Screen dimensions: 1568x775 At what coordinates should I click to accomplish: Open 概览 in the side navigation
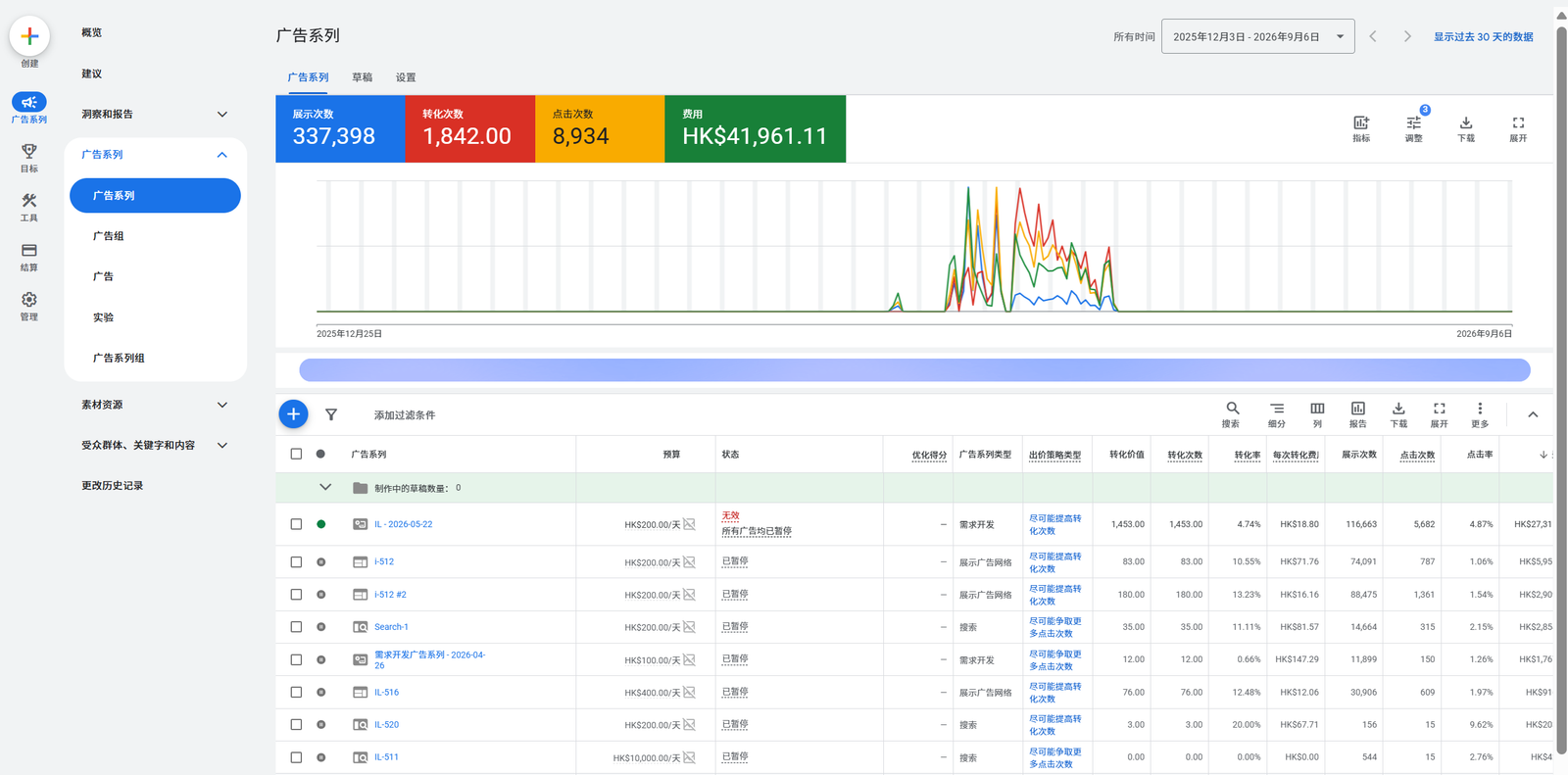point(92,32)
